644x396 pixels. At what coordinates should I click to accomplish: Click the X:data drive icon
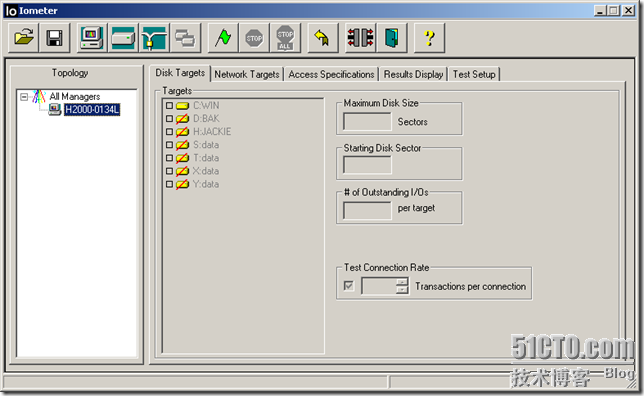click(182, 171)
